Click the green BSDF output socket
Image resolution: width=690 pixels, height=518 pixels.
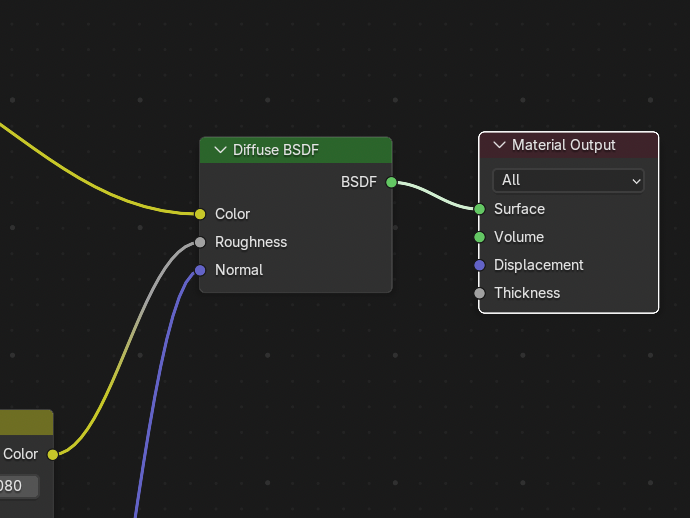391,182
